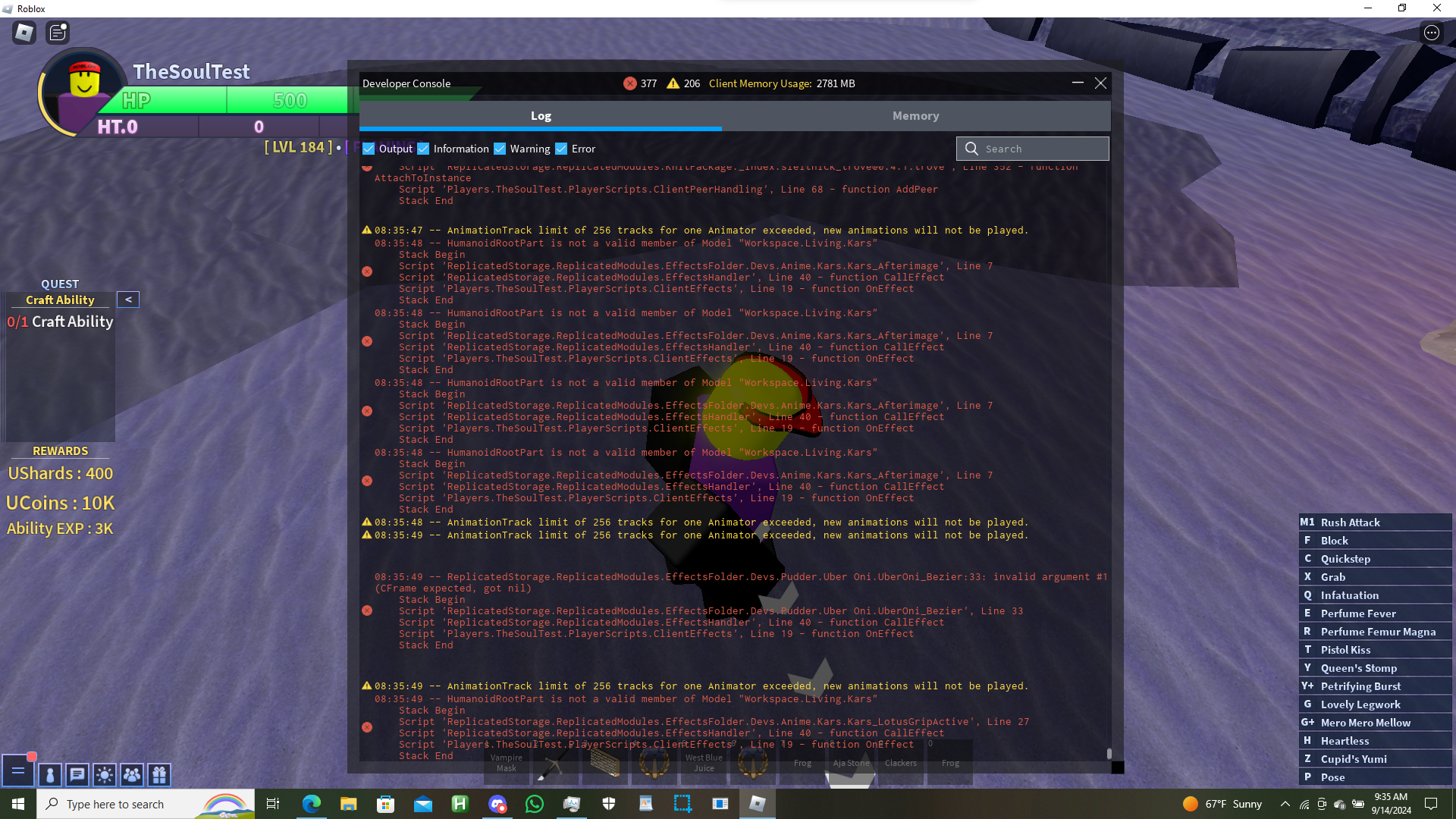The width and height of the screenshot is (1456, 819).
Task: Switch to the Memory tab
Action: pos(915,116)
